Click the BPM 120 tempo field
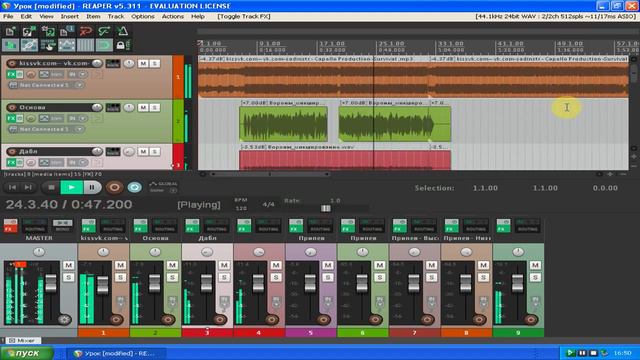The width and height of the screenshot is (640, 360). [x=241, y=208]
